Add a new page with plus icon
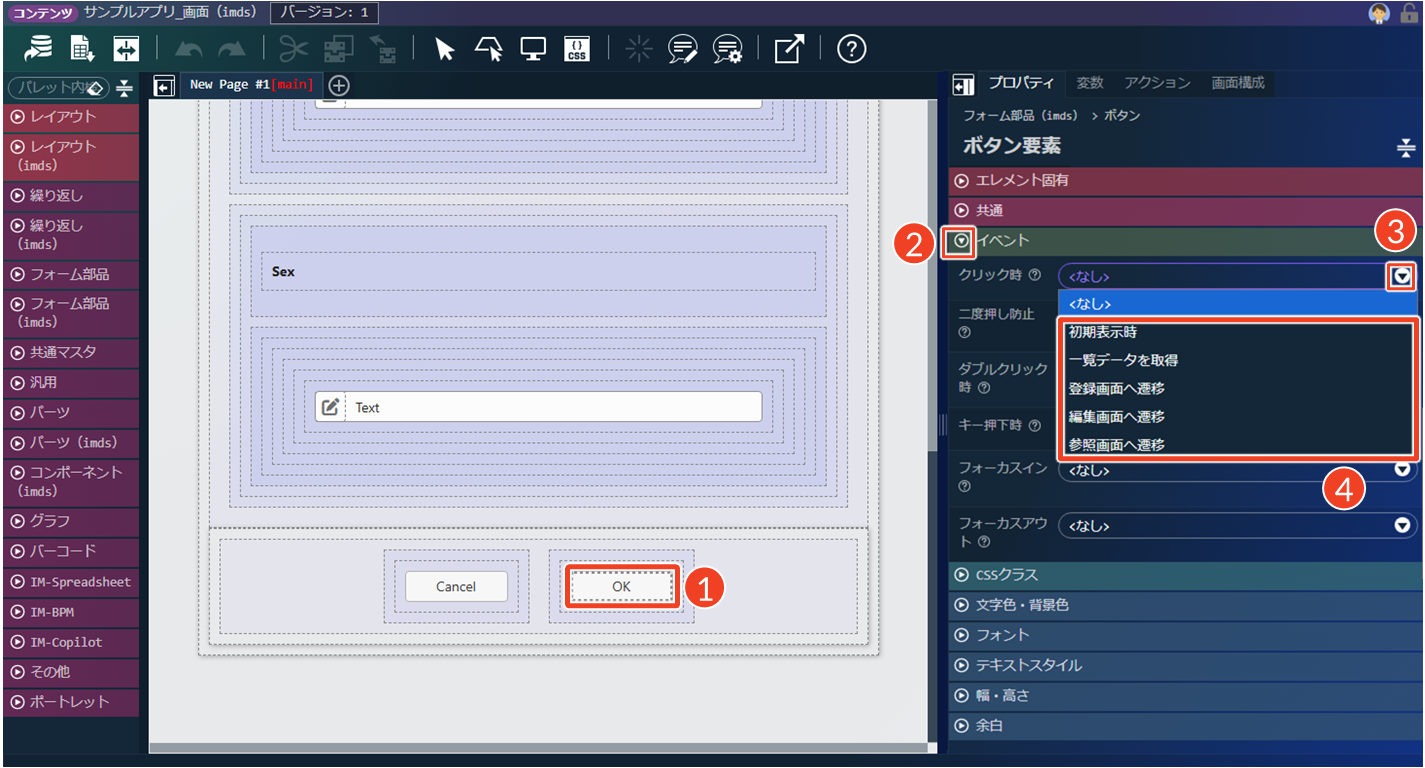This screenshot has height=768, width=1425. click(x=339, y=85)
